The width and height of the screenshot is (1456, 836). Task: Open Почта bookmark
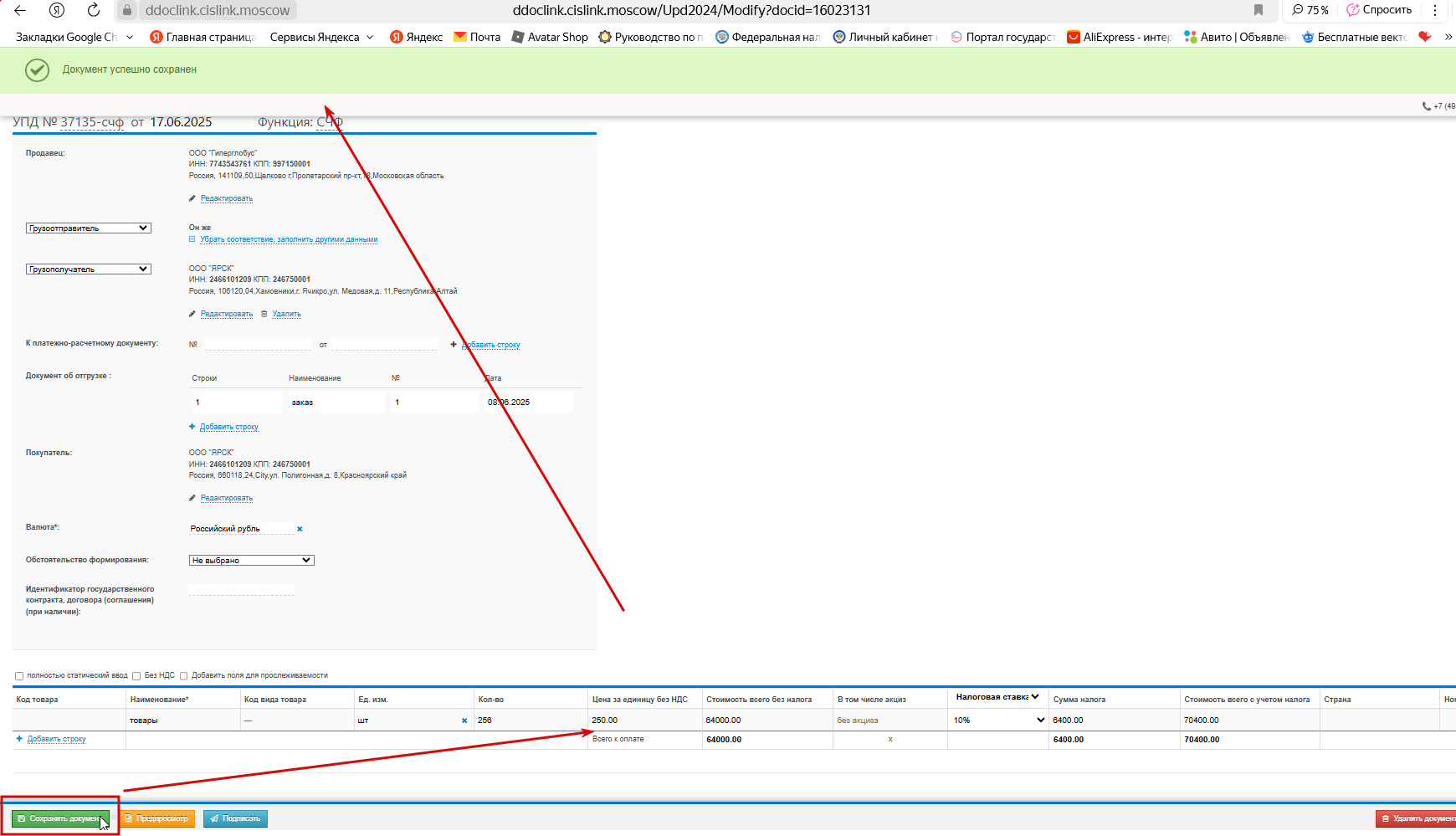[477, 37]
